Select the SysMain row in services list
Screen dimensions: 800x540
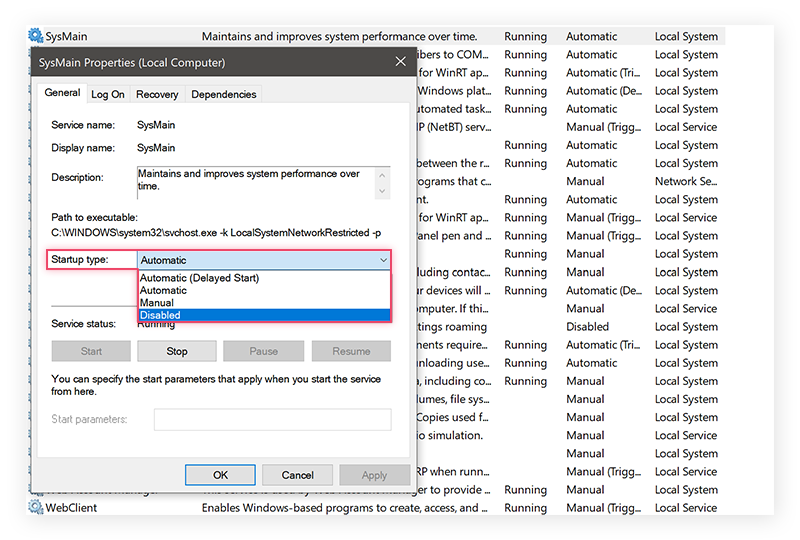[376, 36]
